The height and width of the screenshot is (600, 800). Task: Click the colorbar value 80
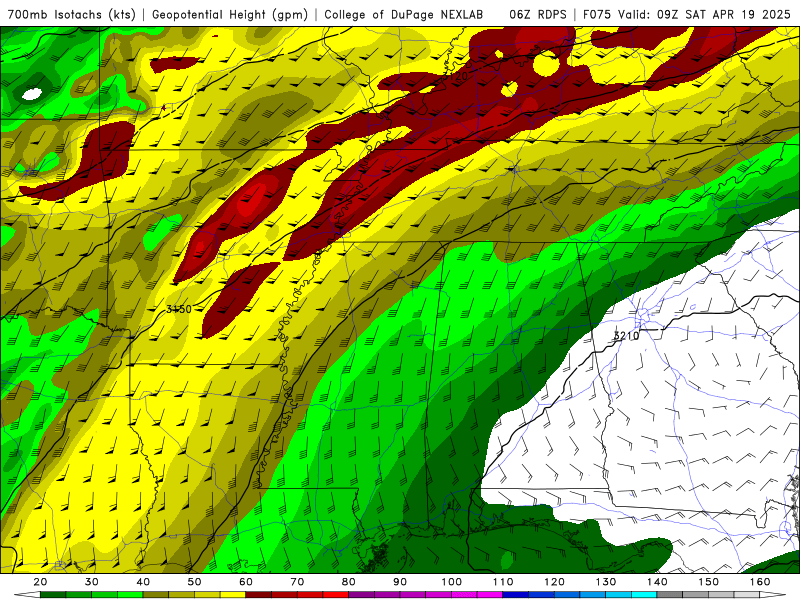pos(348,582)
